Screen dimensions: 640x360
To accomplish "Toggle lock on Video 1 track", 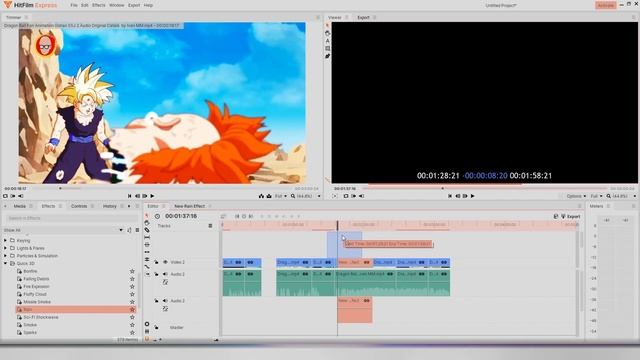I will pos(156,262).
